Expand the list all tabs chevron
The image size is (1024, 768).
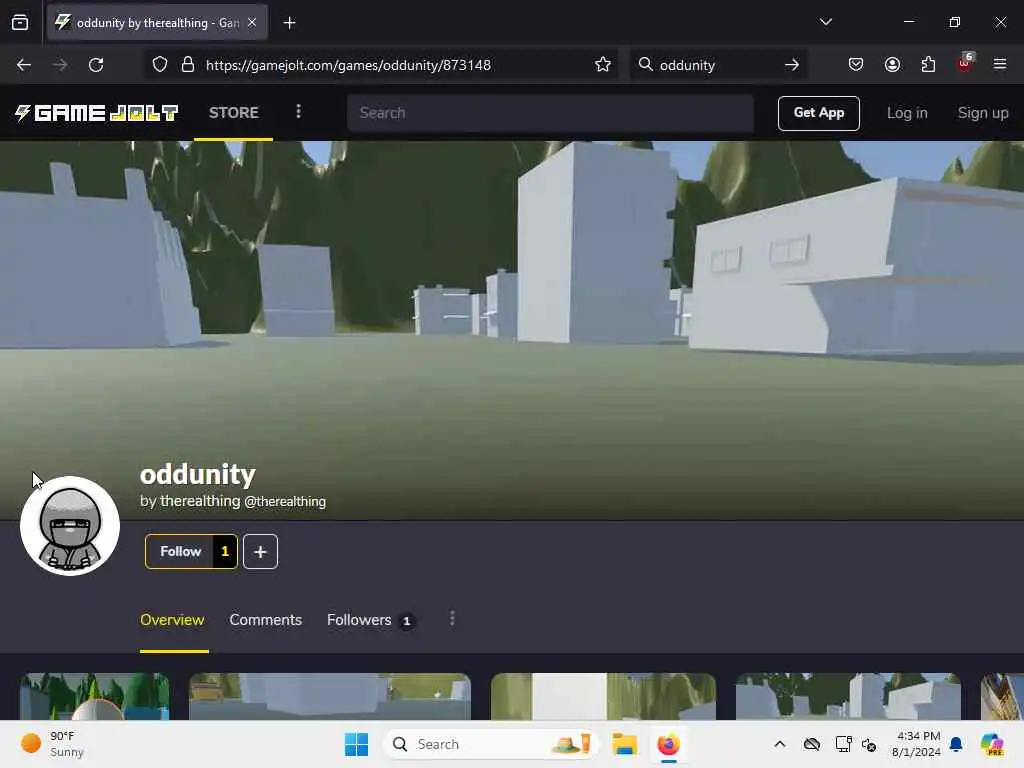coord(825,22)
